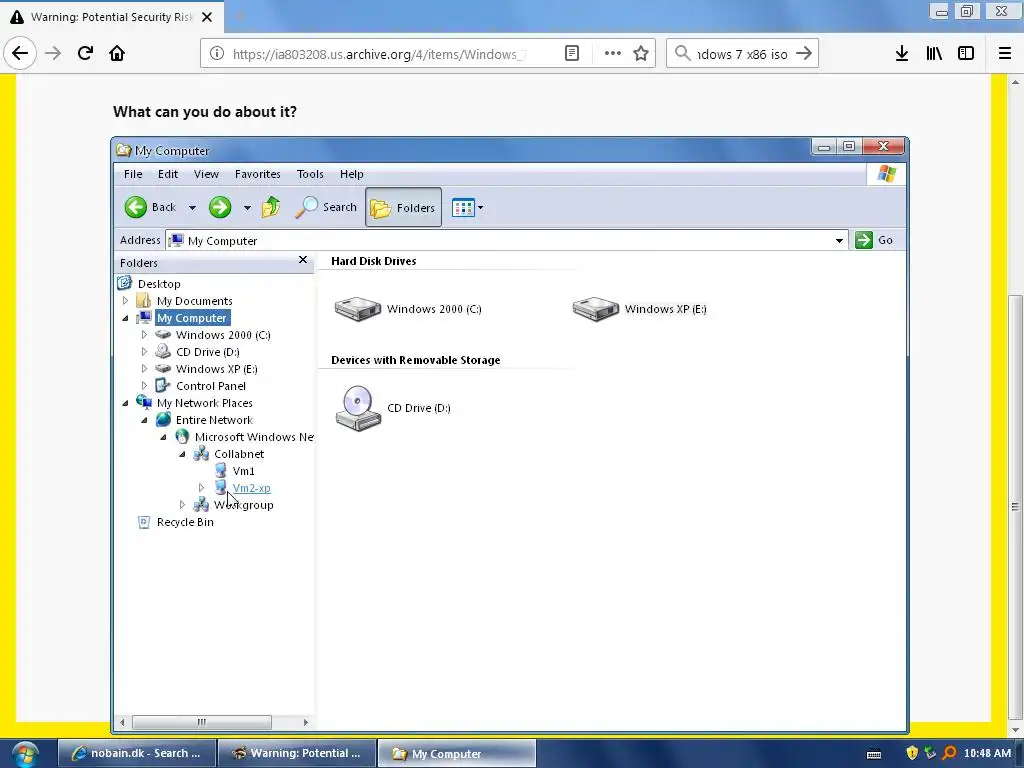
Task: Select Microsoft Windows Network tree item
Action: point(253,437)
